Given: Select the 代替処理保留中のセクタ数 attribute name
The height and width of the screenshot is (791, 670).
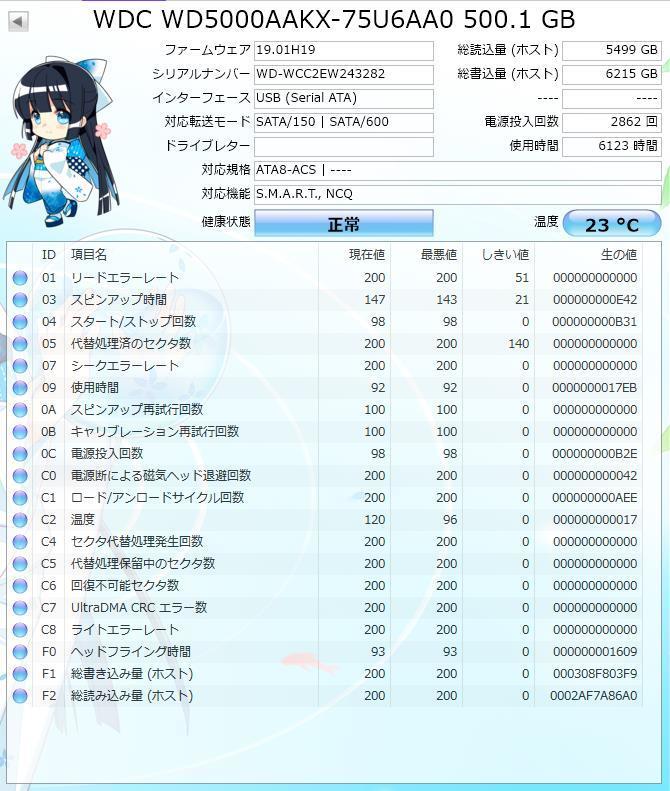Looking at the screenshot, I should point(143,564).
